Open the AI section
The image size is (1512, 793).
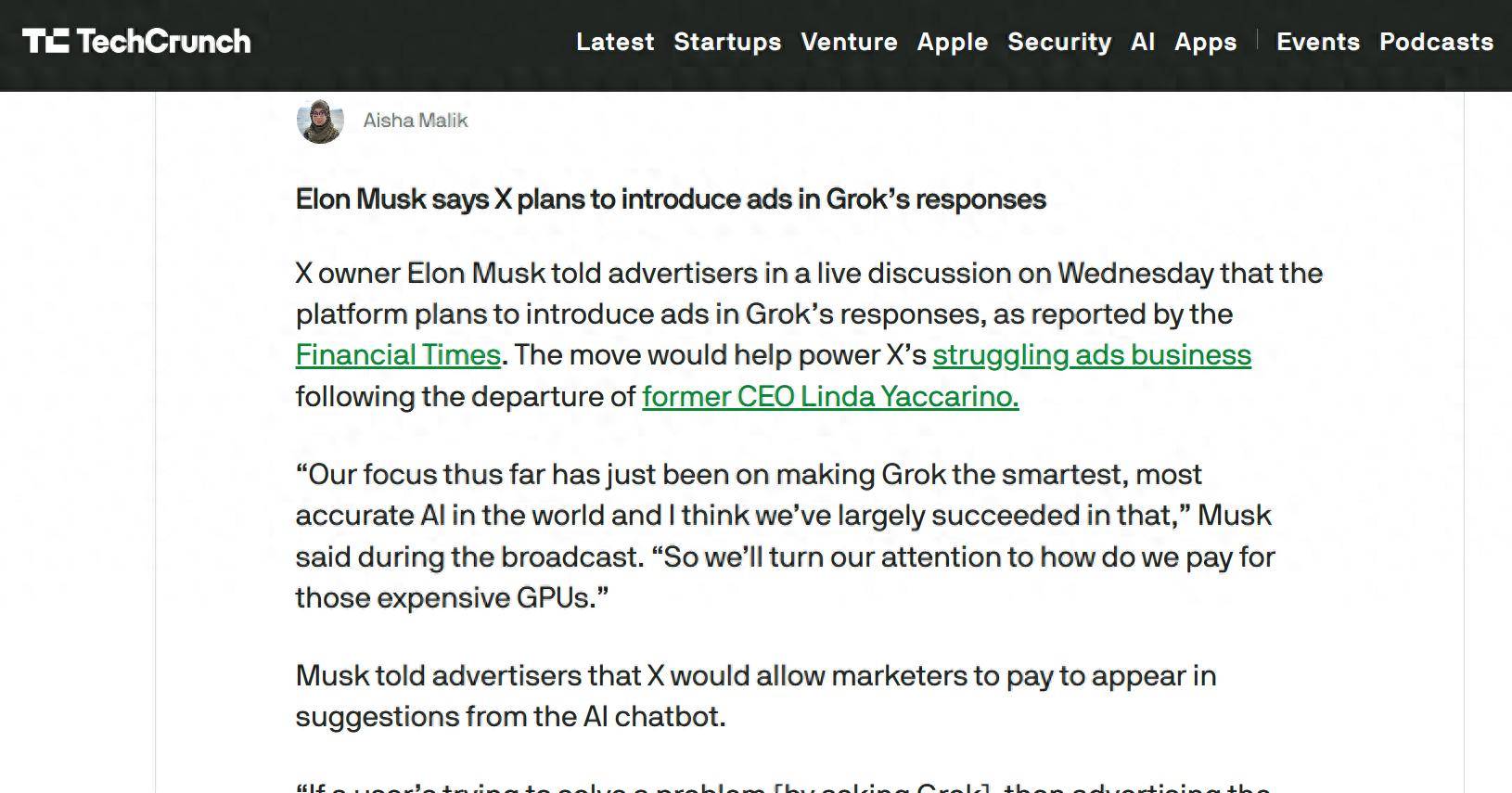1143,42
